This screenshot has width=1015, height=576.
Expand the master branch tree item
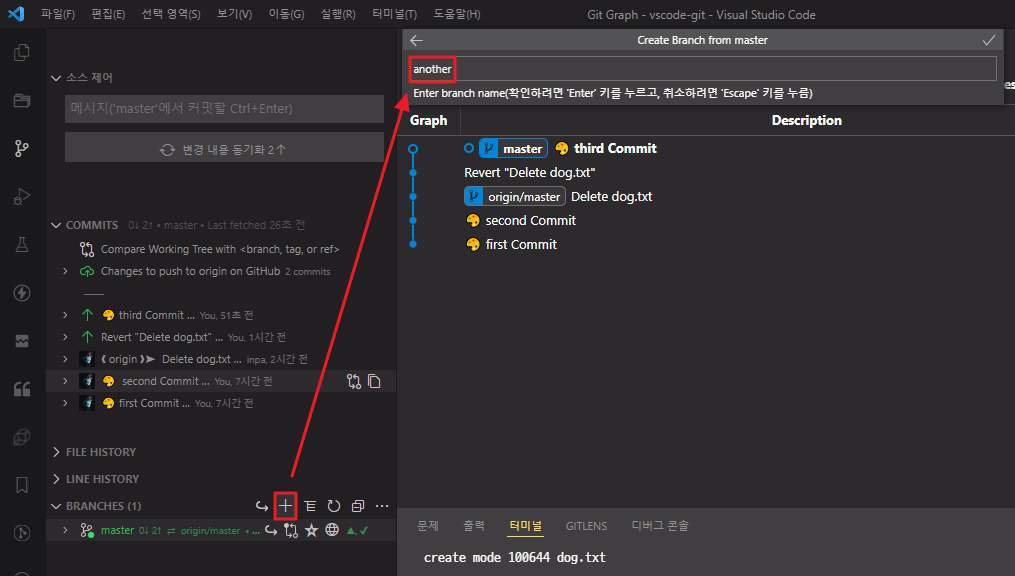(x=65, y=530)
